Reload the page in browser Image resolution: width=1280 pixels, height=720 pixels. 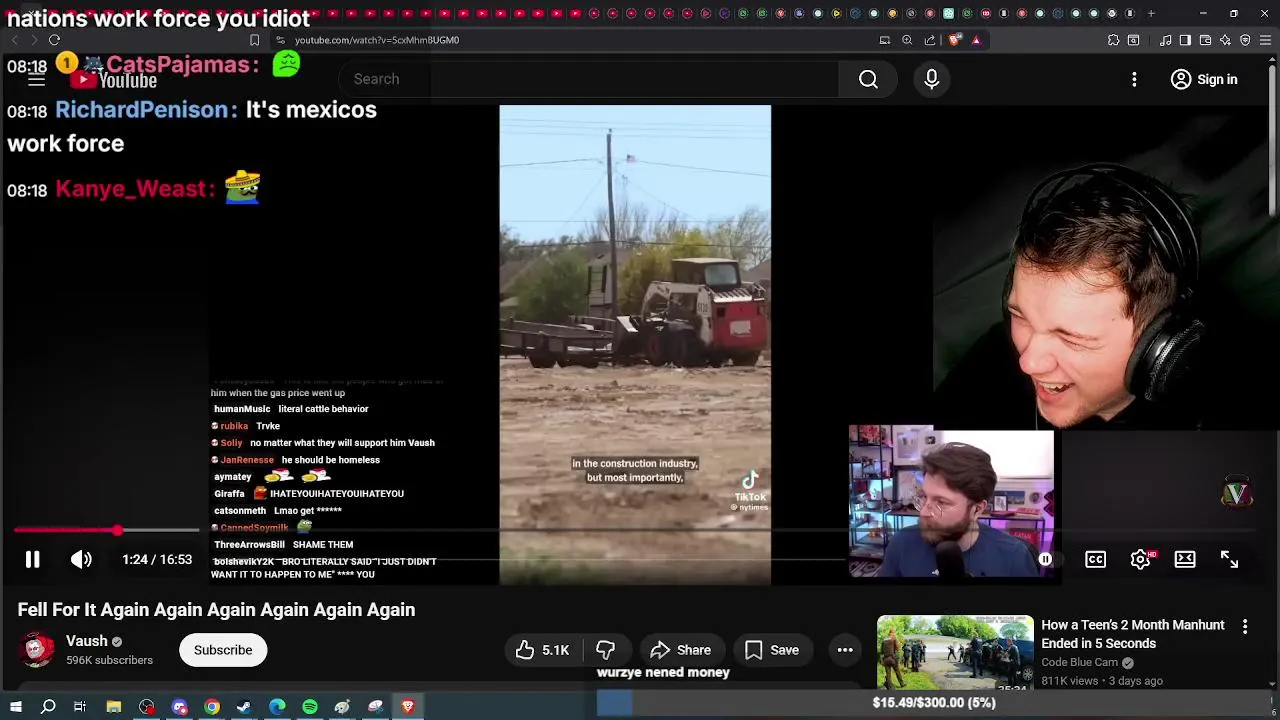54,40
